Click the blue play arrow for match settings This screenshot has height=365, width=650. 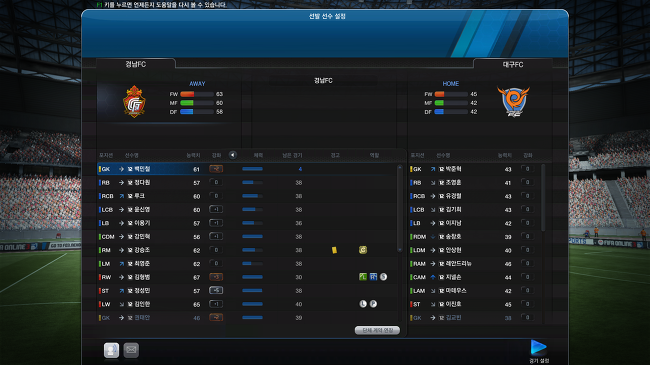[538, 347]
